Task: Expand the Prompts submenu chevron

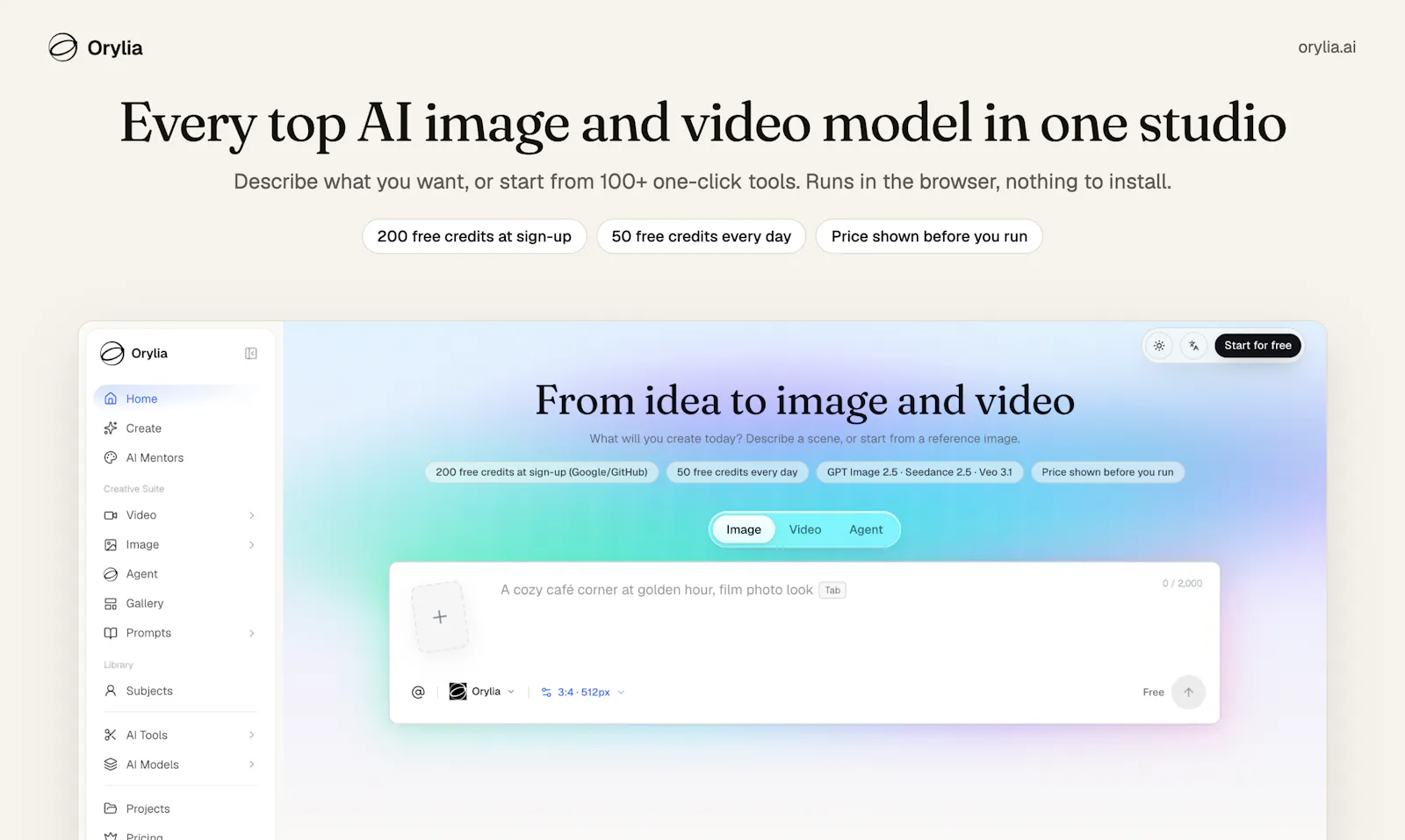Action: tap(252, 633)
